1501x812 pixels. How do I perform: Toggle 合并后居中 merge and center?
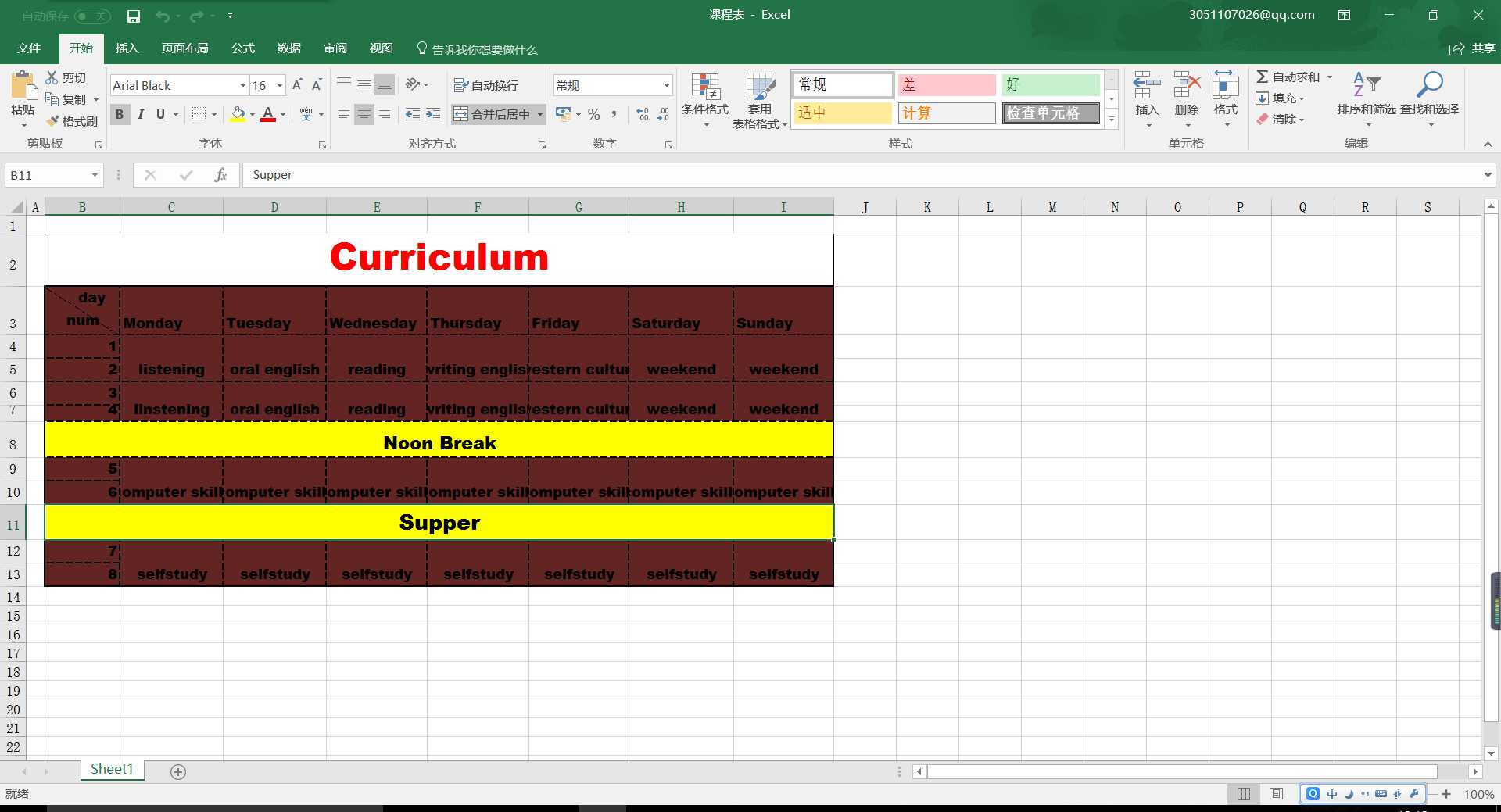pos(493,114)
